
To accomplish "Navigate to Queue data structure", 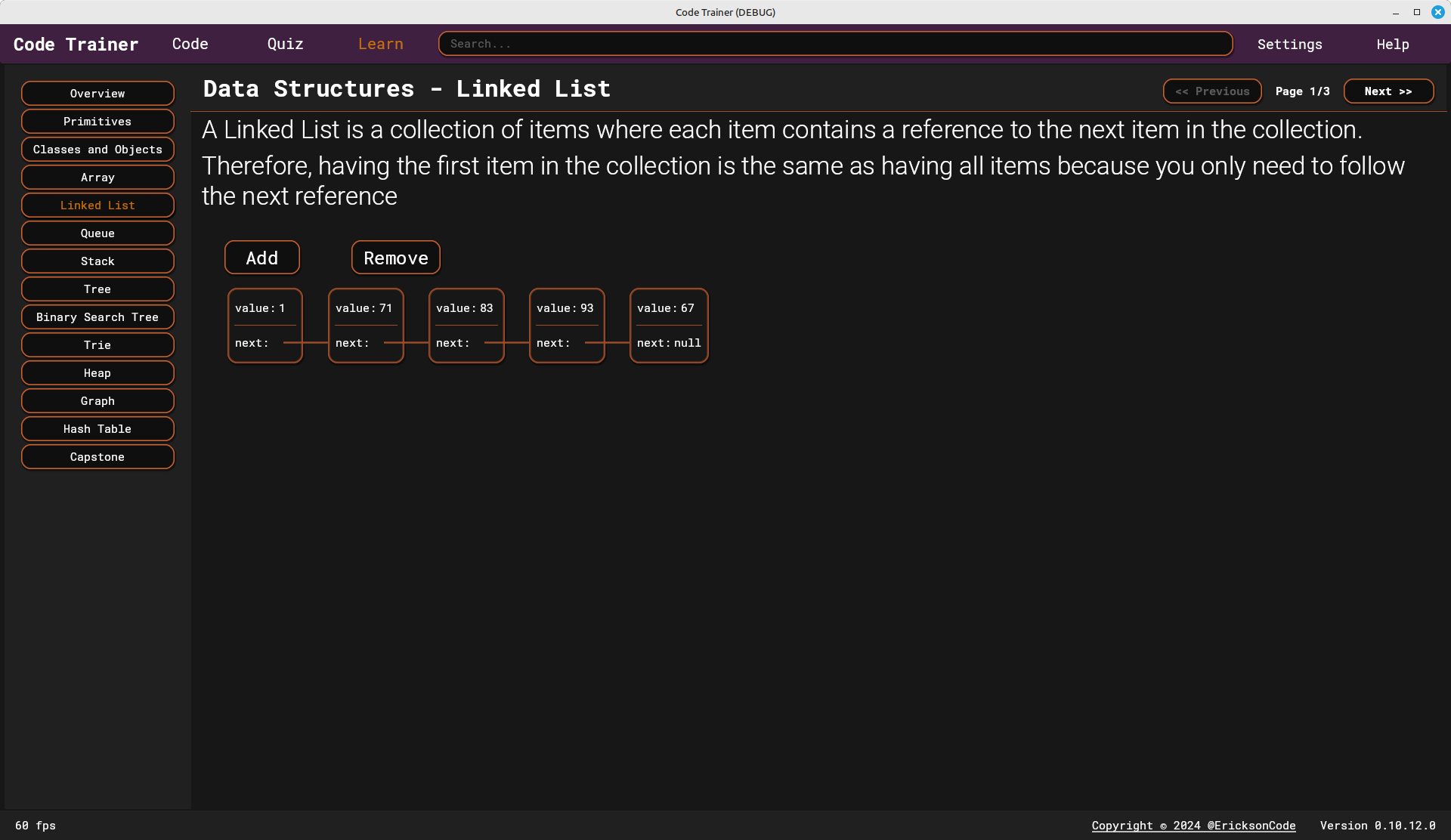I will pos(97,232).
